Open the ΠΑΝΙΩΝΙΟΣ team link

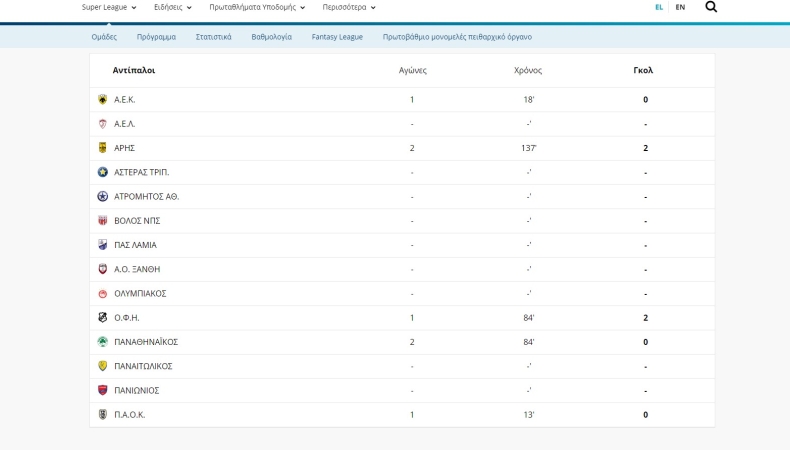point(137,391)
